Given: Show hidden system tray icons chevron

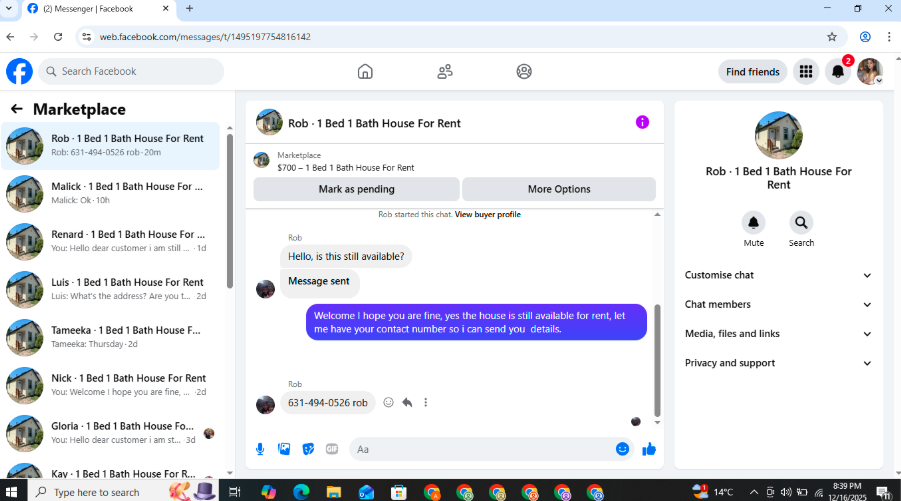Looking at the screenshot, I should coord(754,492).
